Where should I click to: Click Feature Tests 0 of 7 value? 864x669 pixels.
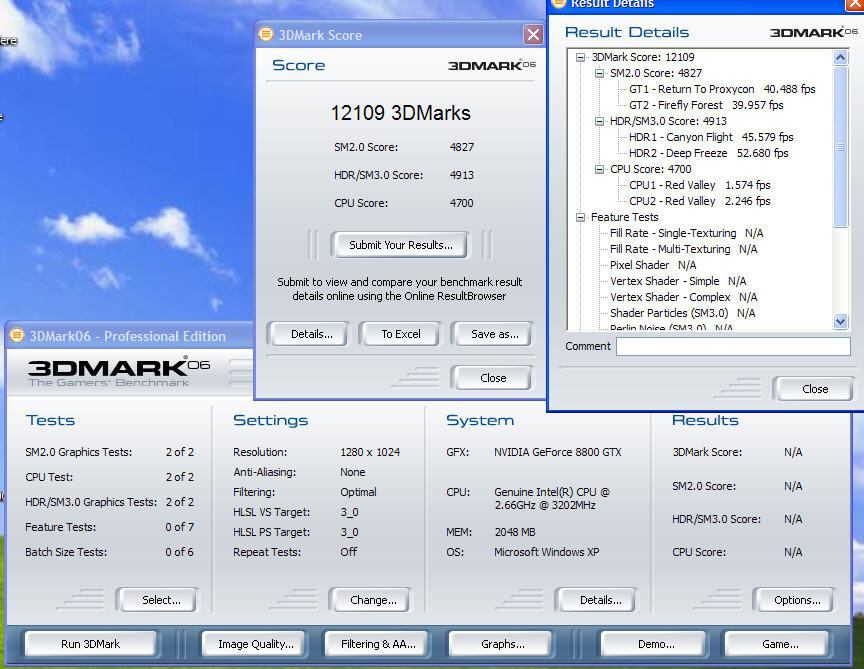[180, 527]
